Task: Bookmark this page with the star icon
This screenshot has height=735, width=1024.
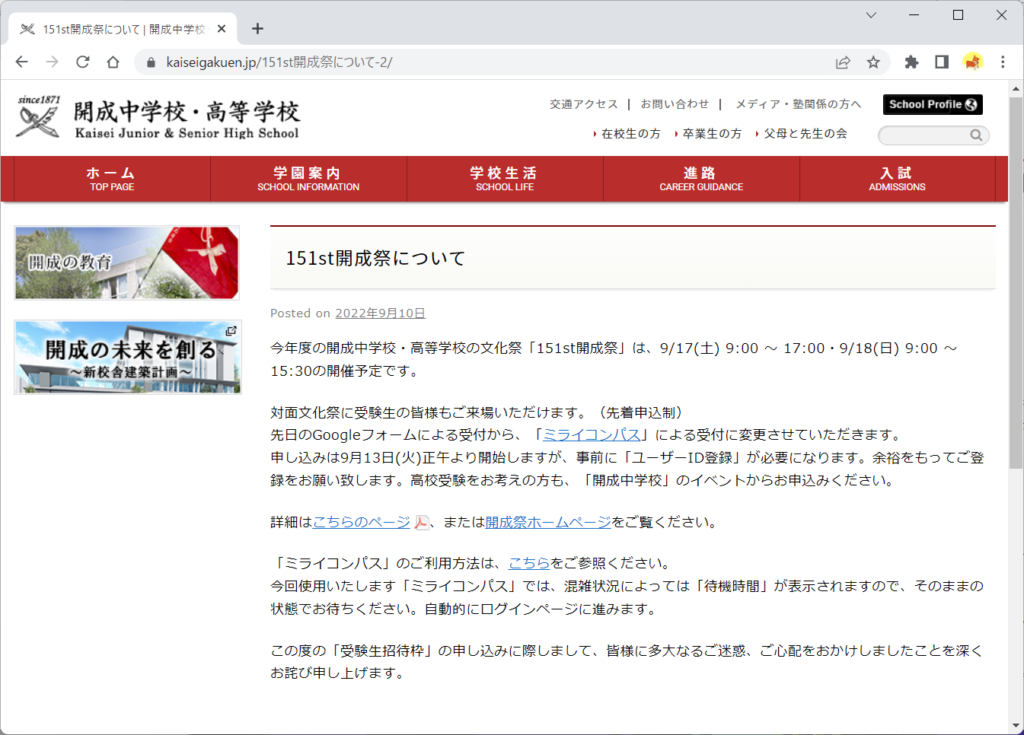Action: [x=873, y=63]
